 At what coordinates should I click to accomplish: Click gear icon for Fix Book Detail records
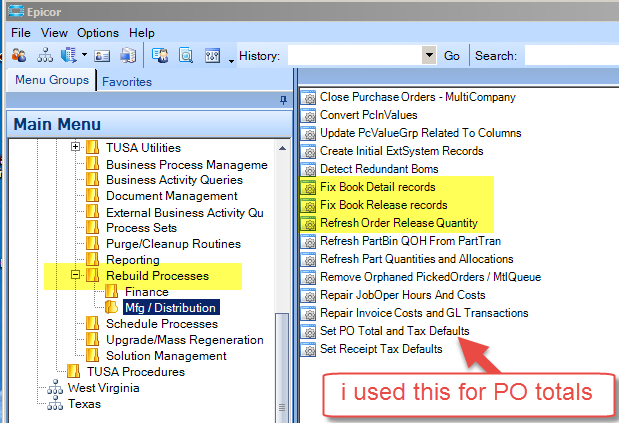(308, 187)
